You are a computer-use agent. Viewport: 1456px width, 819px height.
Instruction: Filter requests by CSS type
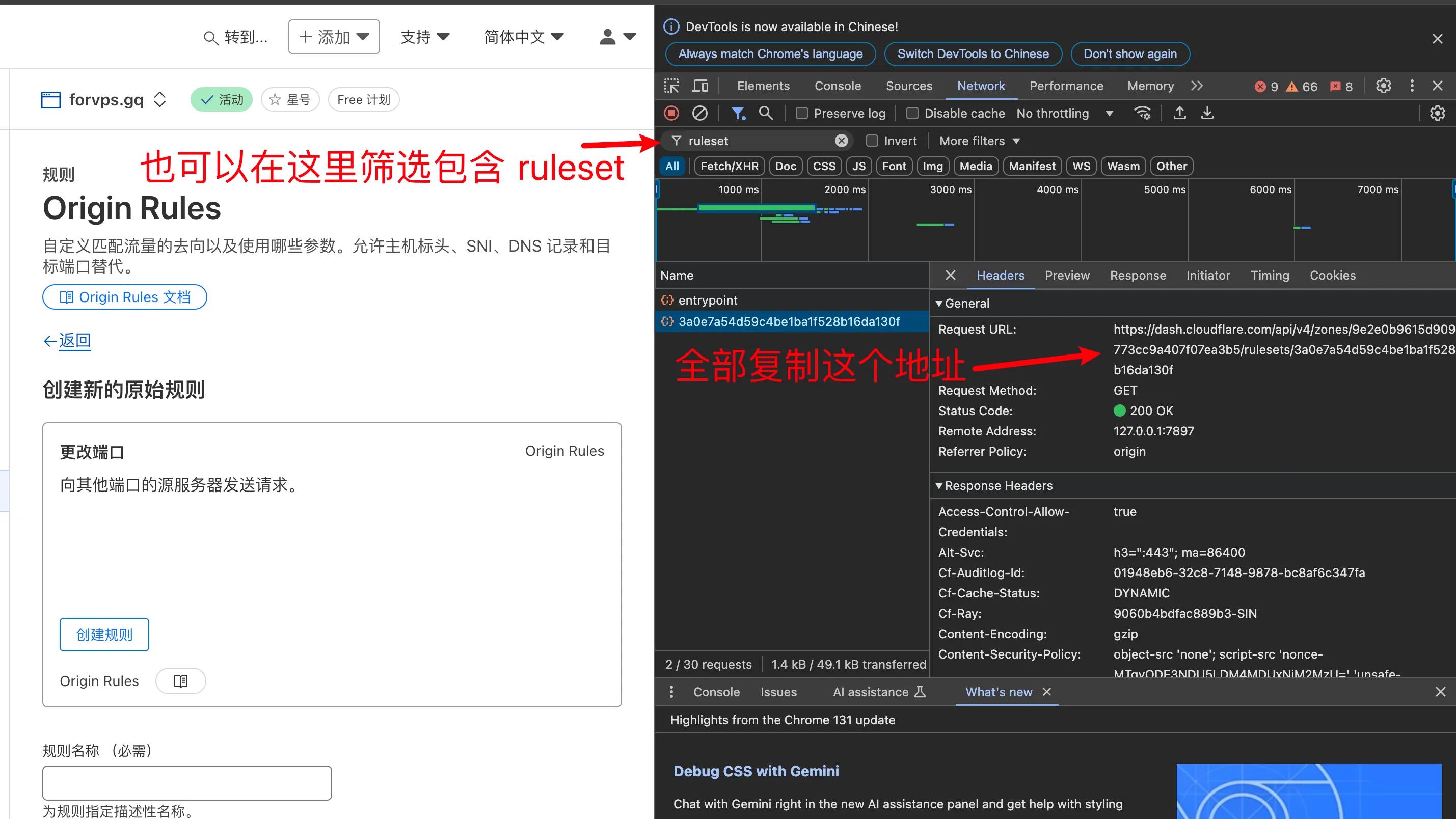pos(824,166)
